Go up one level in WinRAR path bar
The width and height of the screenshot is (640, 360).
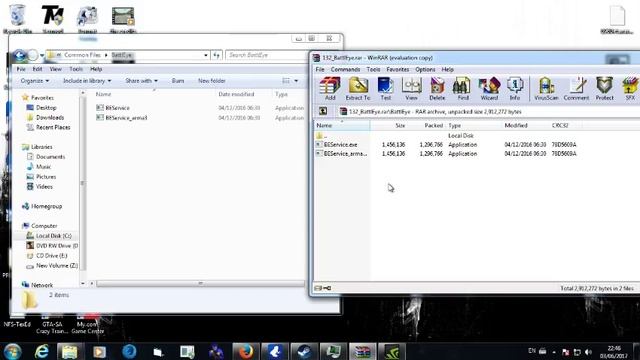(322, 111)
